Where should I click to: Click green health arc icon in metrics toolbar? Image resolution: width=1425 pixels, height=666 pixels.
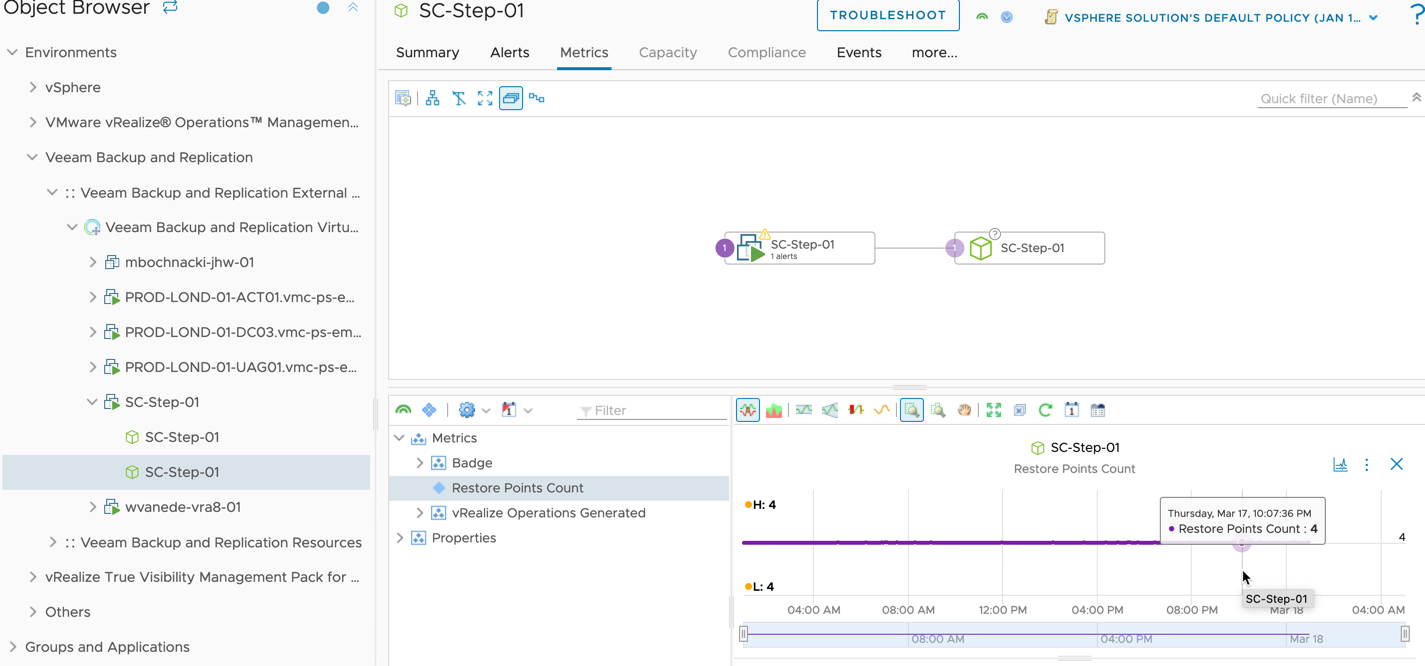(404, 410)
